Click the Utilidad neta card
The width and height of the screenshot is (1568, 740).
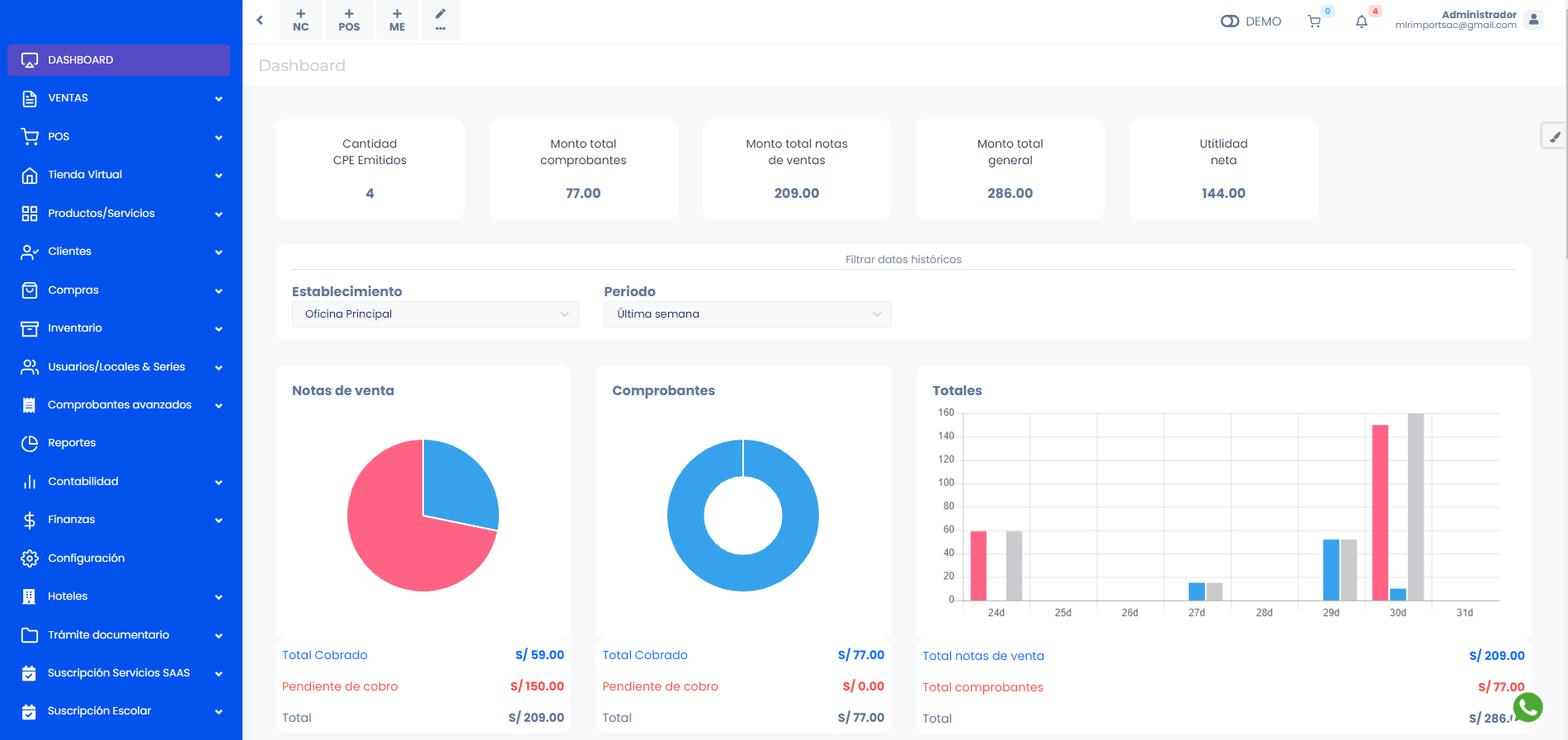1223,169
